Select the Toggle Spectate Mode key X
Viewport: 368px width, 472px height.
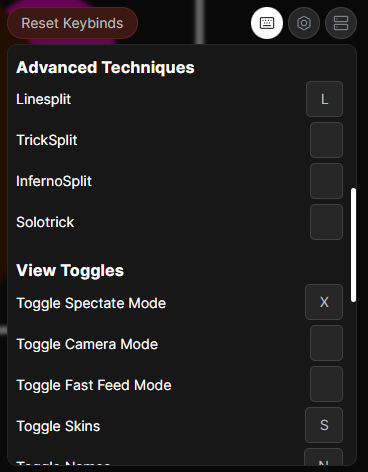(x=324, y=302)
